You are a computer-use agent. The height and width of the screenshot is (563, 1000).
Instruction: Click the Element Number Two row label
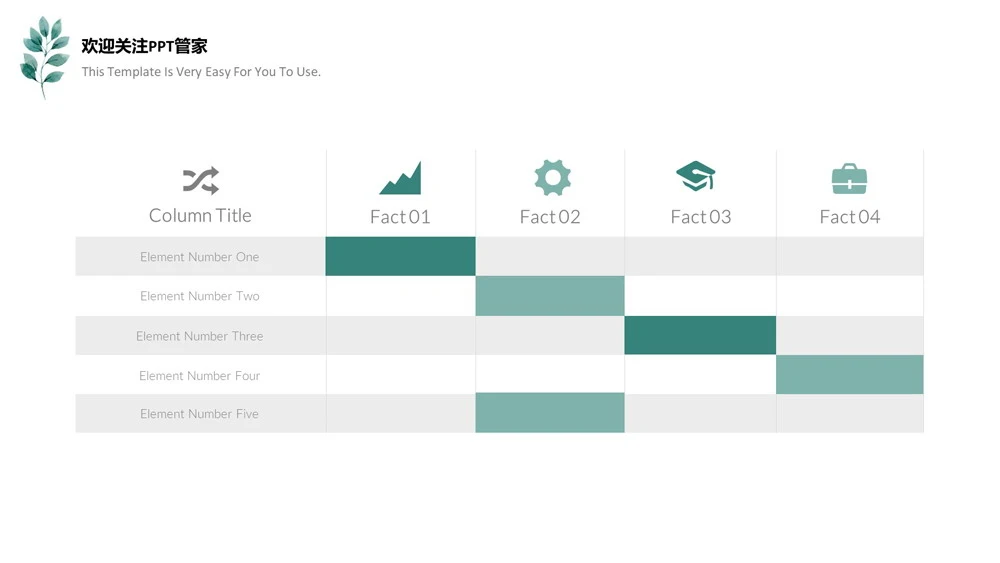[200, 296]
